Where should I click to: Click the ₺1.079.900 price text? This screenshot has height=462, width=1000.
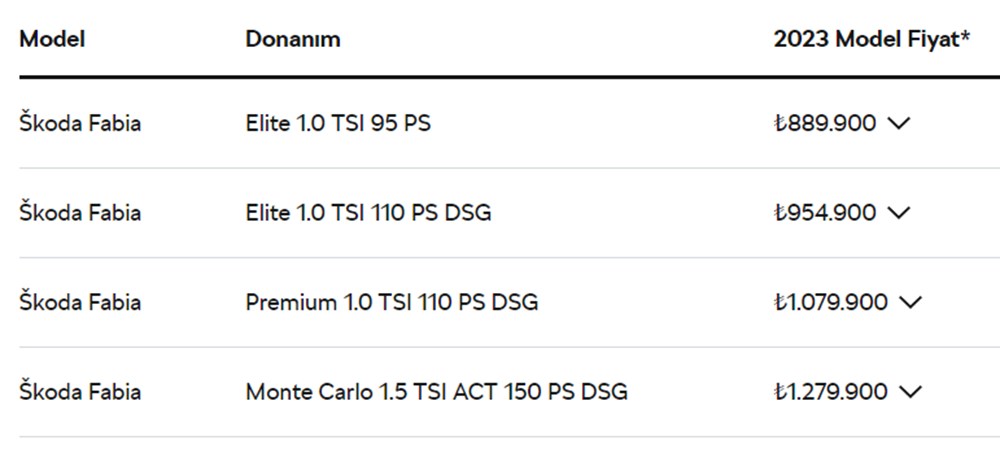831,302
